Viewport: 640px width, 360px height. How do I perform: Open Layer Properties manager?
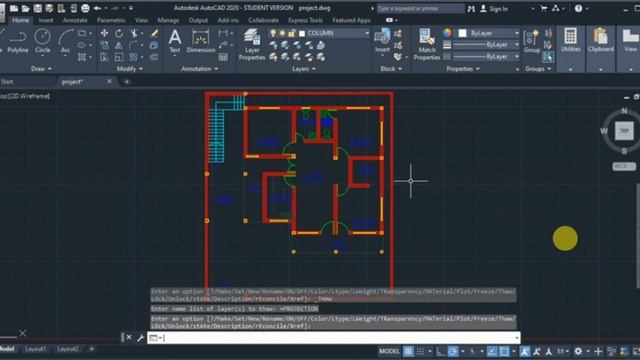[252, 44]
